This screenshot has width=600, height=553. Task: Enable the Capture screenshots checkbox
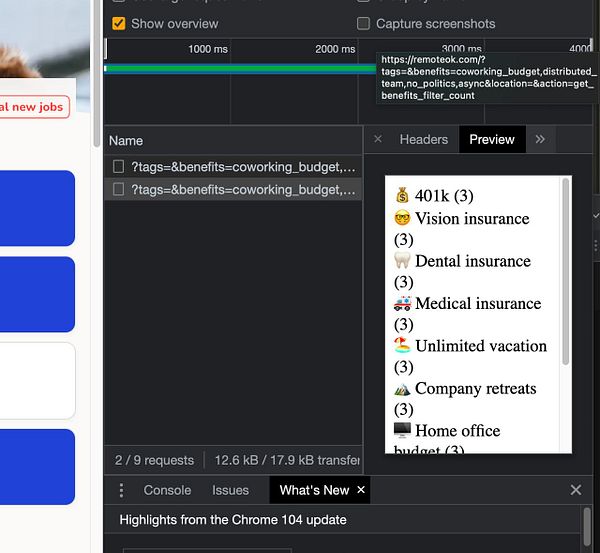pyautogui.click(x=363, y=24)
